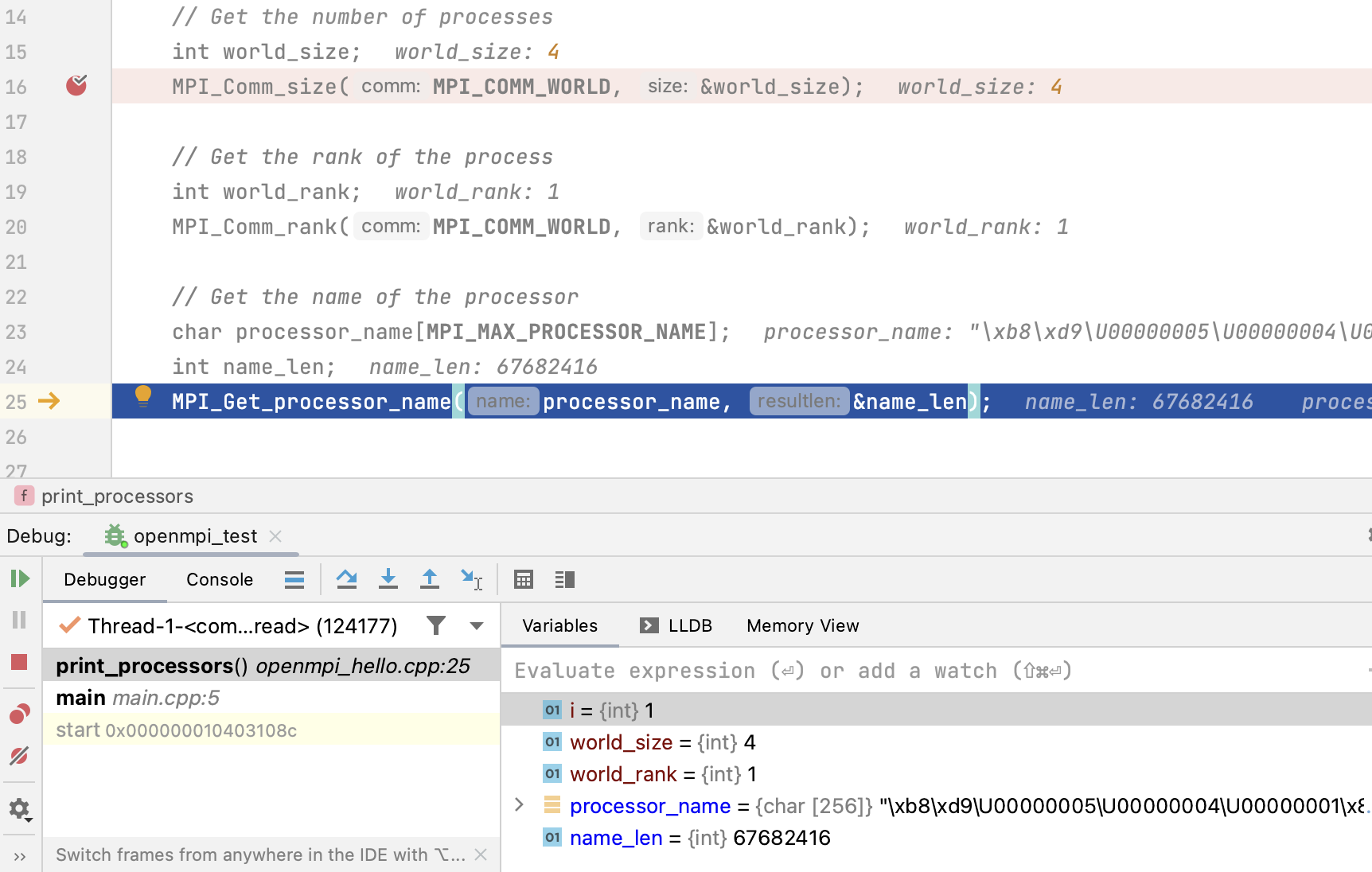Click the Step Over icon

point(347,579)
